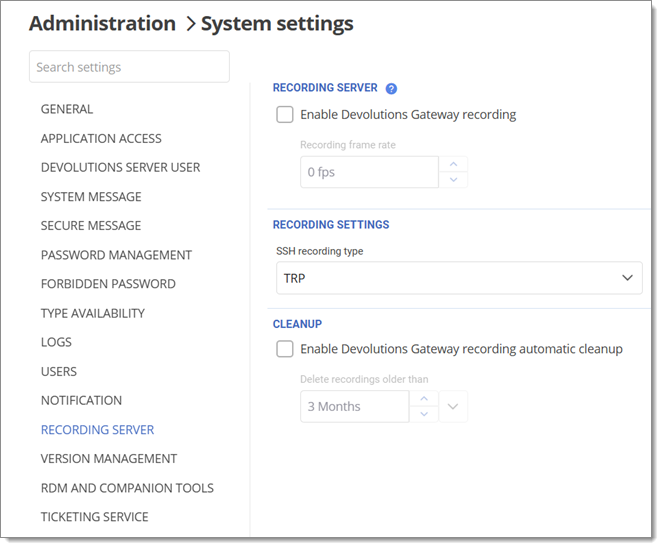Select Ticketing Service in the sidebar
This screenshot has width=662, height=548.
94,517
